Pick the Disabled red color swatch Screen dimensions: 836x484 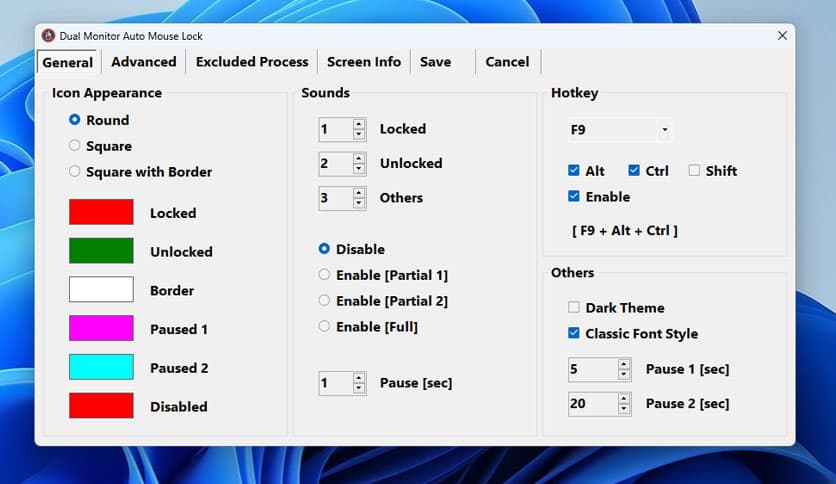click(101, 406)
